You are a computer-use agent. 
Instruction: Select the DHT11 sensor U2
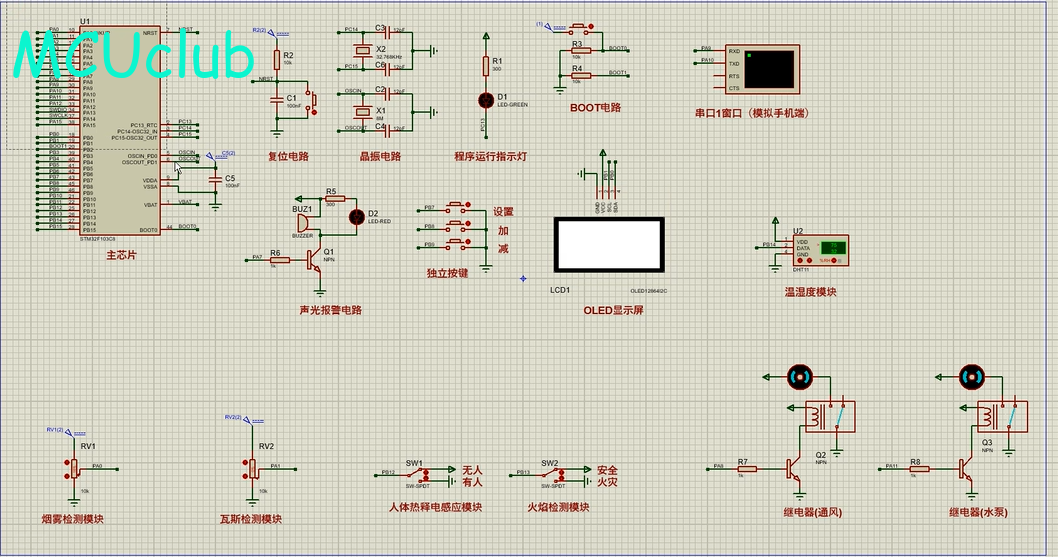820,250
